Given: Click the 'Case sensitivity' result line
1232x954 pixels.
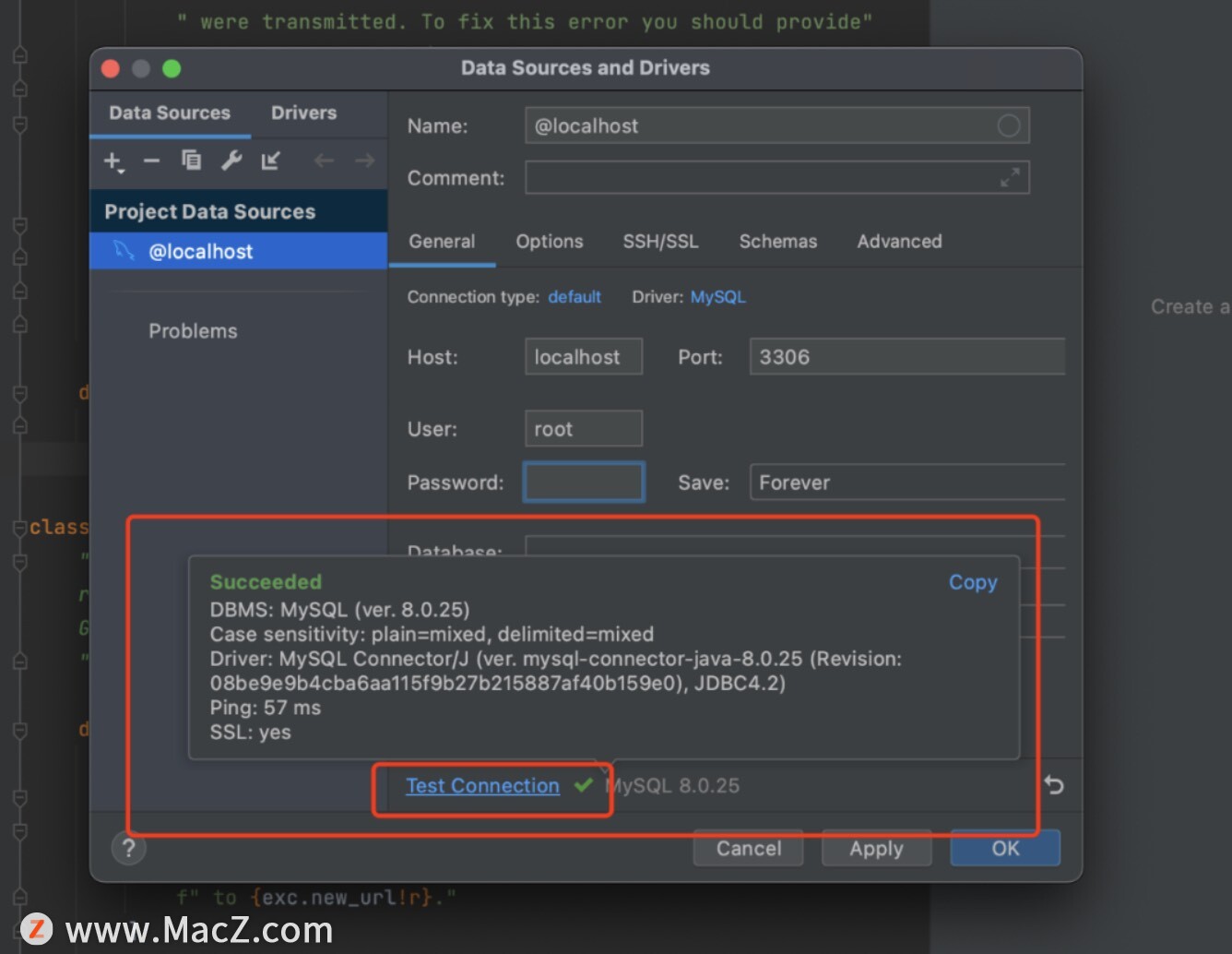Looking at the screenshot, I should tap(432, 635).
